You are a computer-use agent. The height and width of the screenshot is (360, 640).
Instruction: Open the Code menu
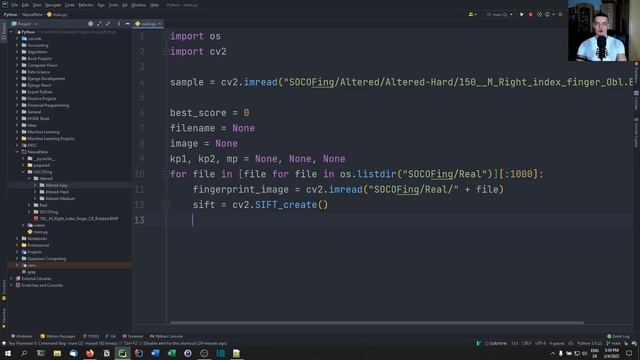coord(70,5)
